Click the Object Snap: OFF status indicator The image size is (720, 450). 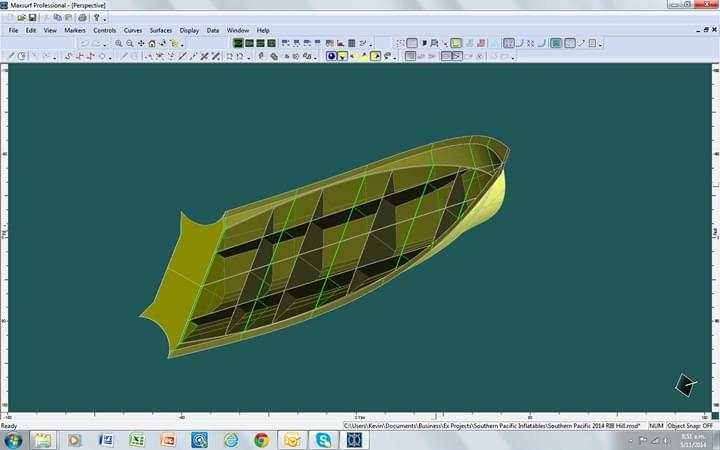pyautogui.click(x=691, y=426)
